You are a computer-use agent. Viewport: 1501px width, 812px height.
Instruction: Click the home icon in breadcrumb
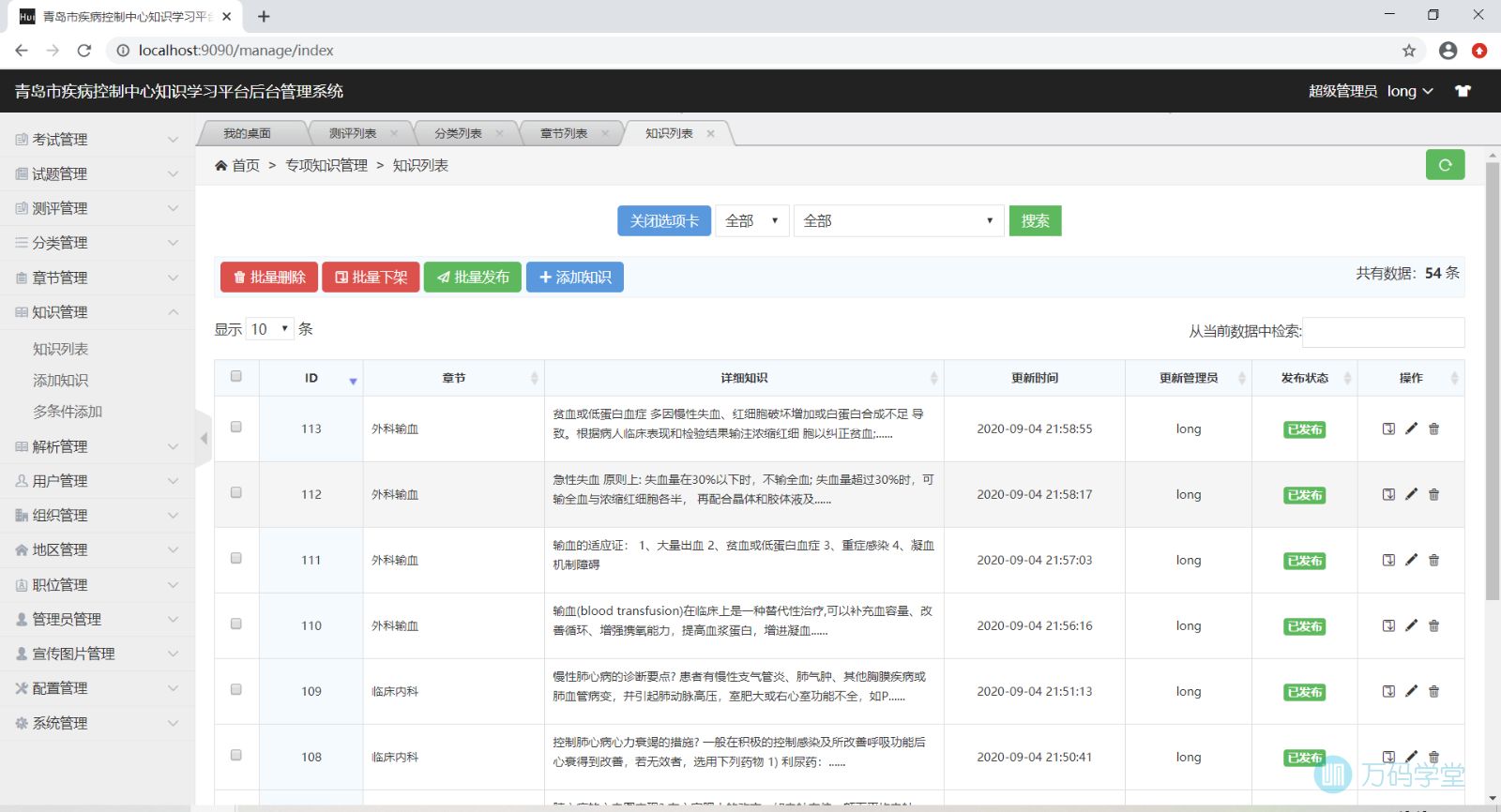pyautogui.click(x=221, y=165)
